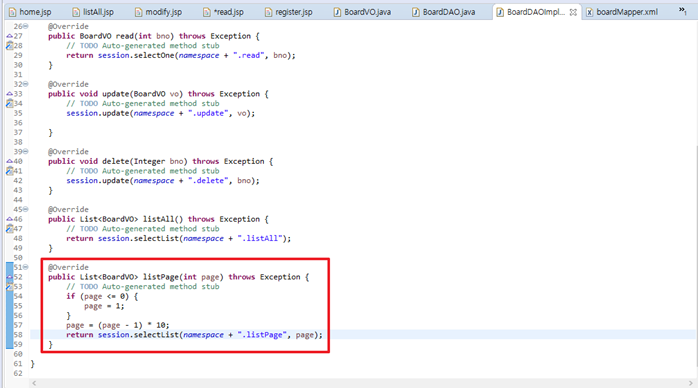
Task: Open the register.jsp tab
Action: click(288, 12)
